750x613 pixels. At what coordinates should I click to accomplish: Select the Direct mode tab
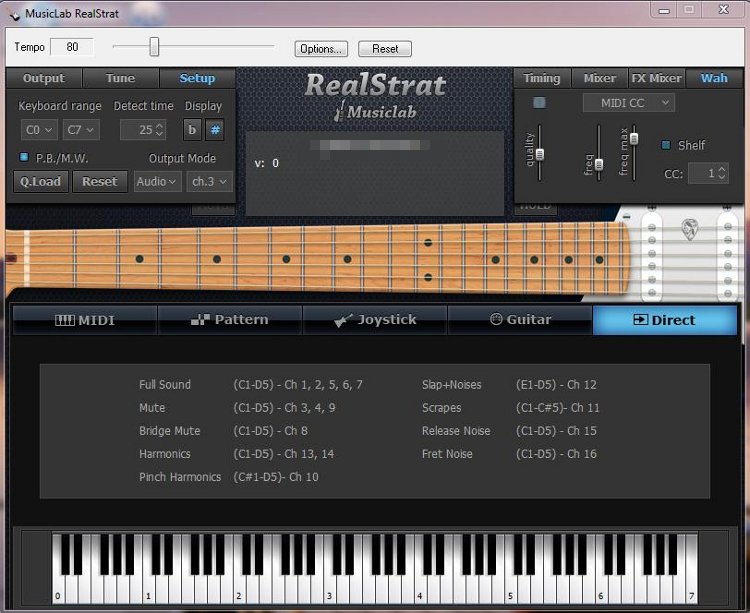(x=664, y=320)
